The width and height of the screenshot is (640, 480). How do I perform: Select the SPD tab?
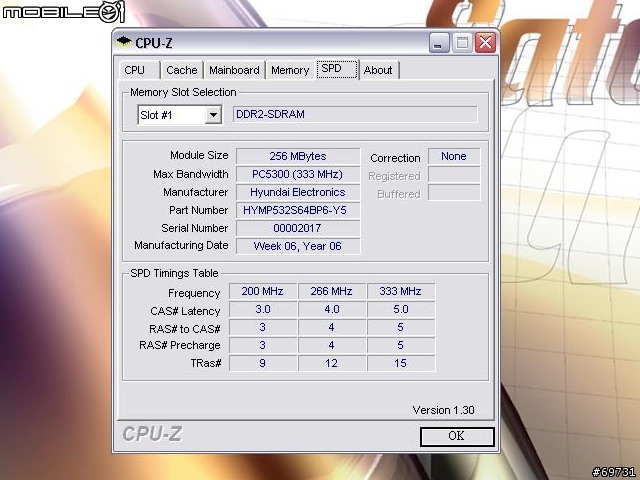pyautogui.click(x=337, y=69)
